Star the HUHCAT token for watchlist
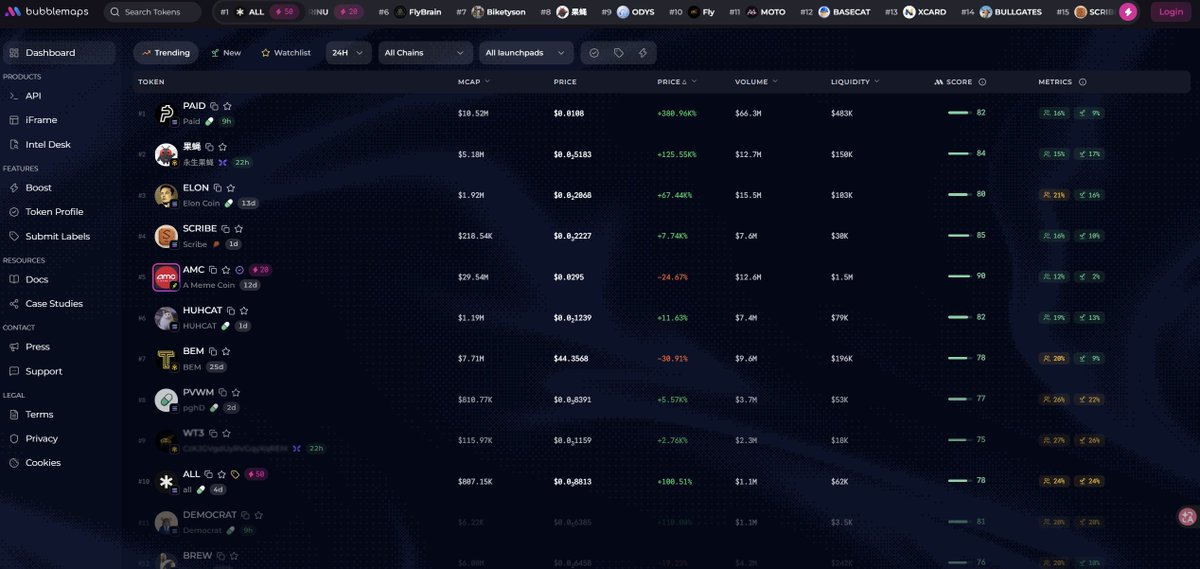 click(243, 311)
